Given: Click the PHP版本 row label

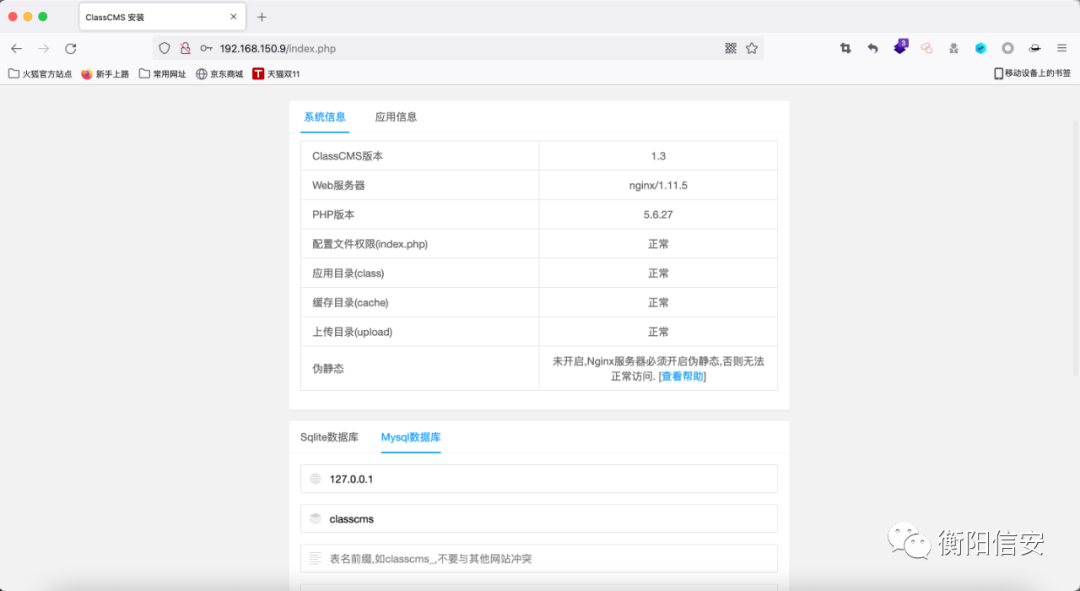Looking at the screenshot, I should 333,215.
